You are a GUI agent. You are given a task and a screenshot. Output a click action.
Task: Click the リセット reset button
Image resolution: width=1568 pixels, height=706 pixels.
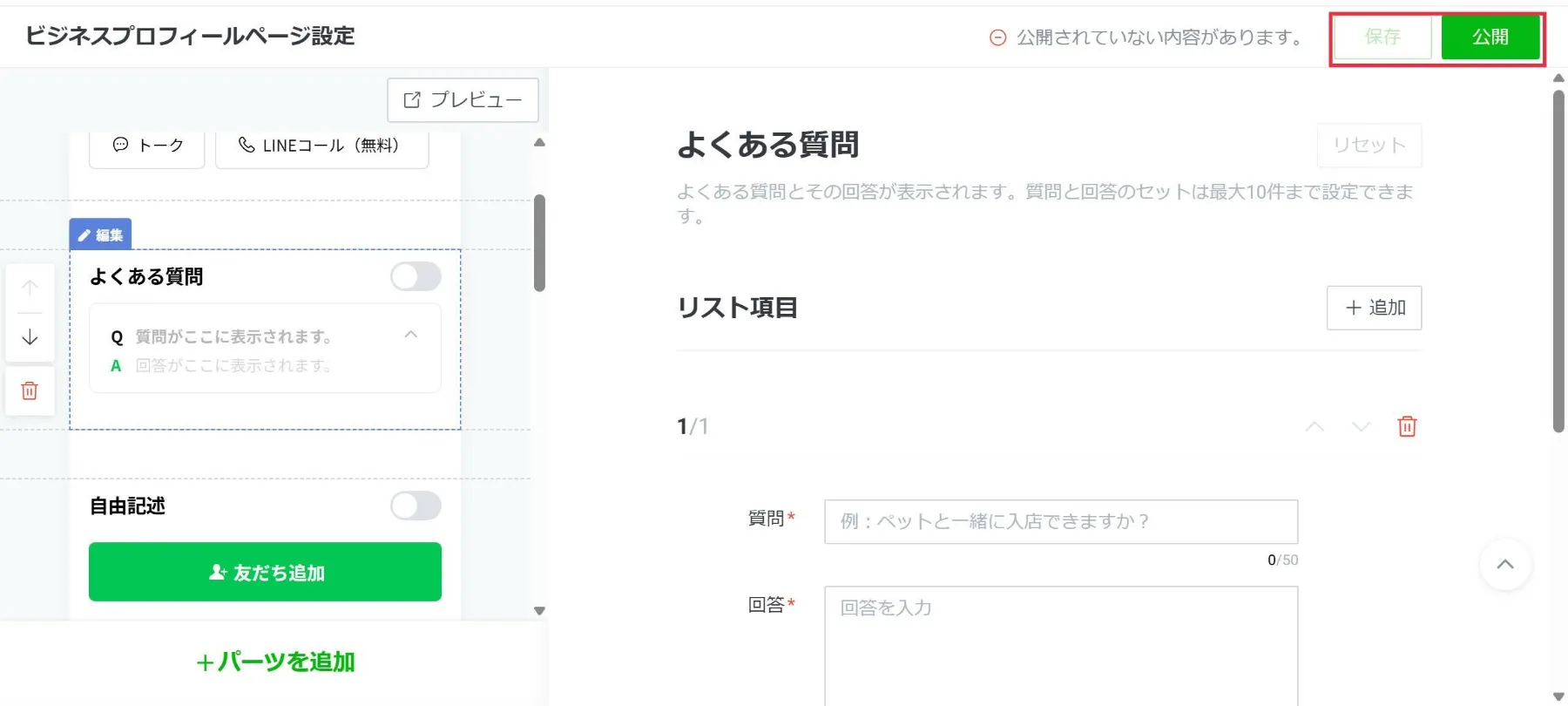click(1369, 146)
